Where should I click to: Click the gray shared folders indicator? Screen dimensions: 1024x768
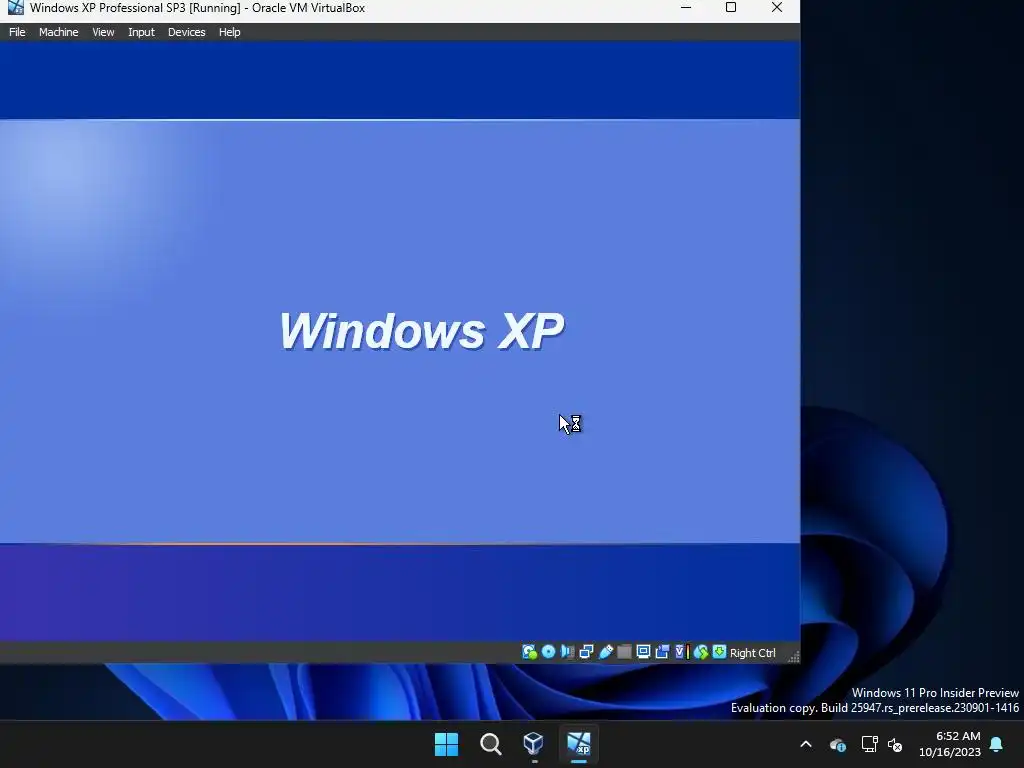pos(624,652)
